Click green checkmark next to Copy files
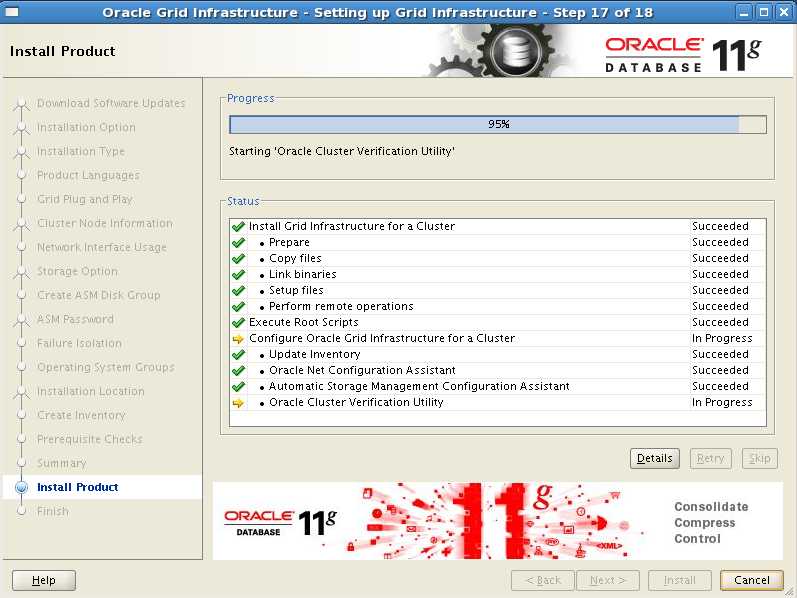Screen dimensions: 797x598 [x=238, y=258]
